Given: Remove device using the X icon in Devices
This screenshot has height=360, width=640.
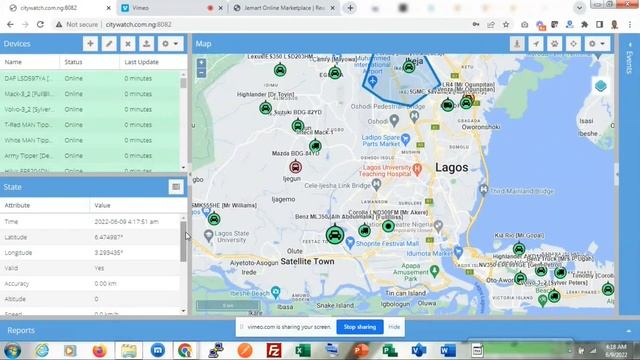Looking at the screenshot, I should pyautogui.click(x=128, y=44).
